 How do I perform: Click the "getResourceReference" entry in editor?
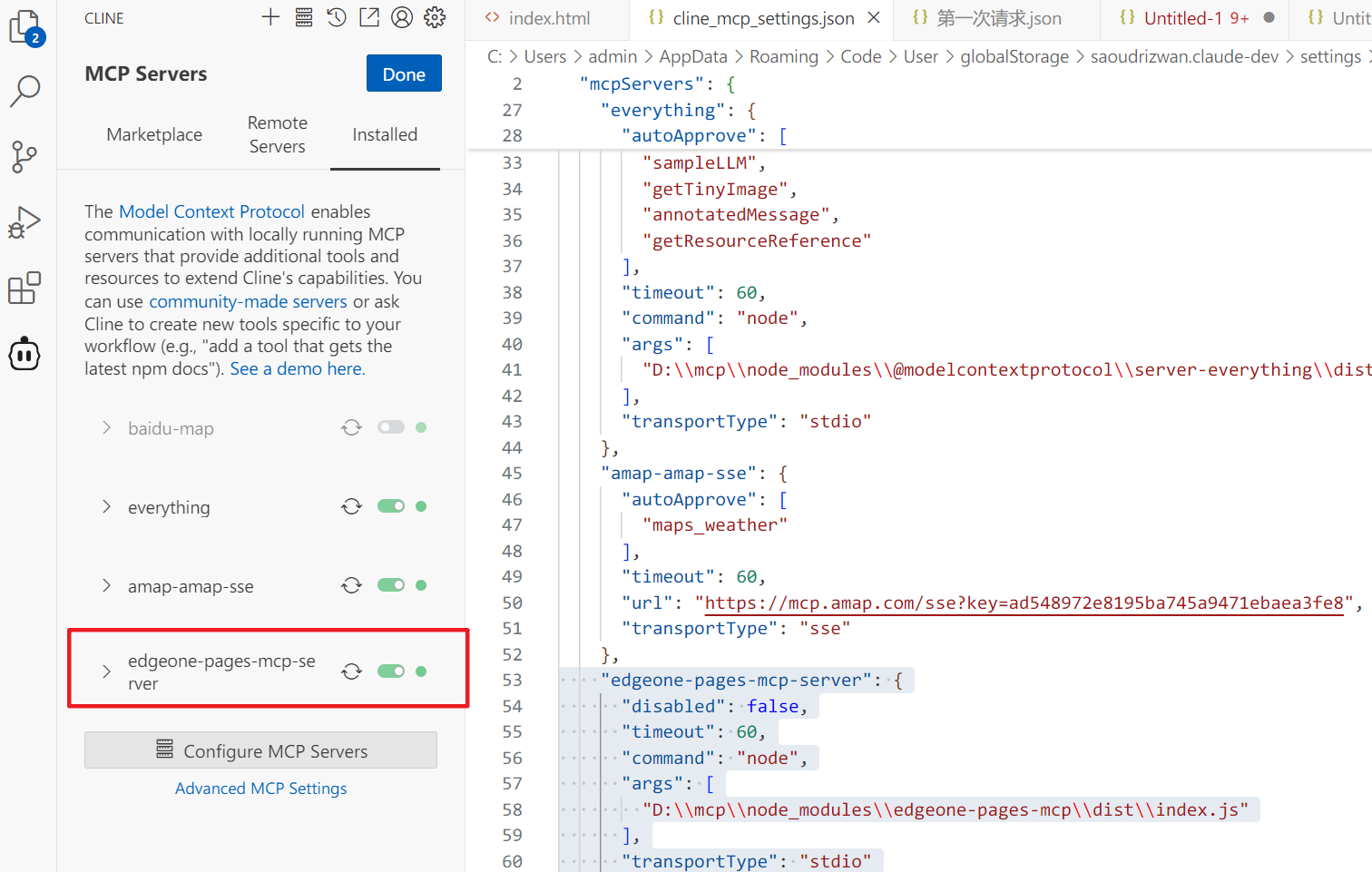pos(757,240)
